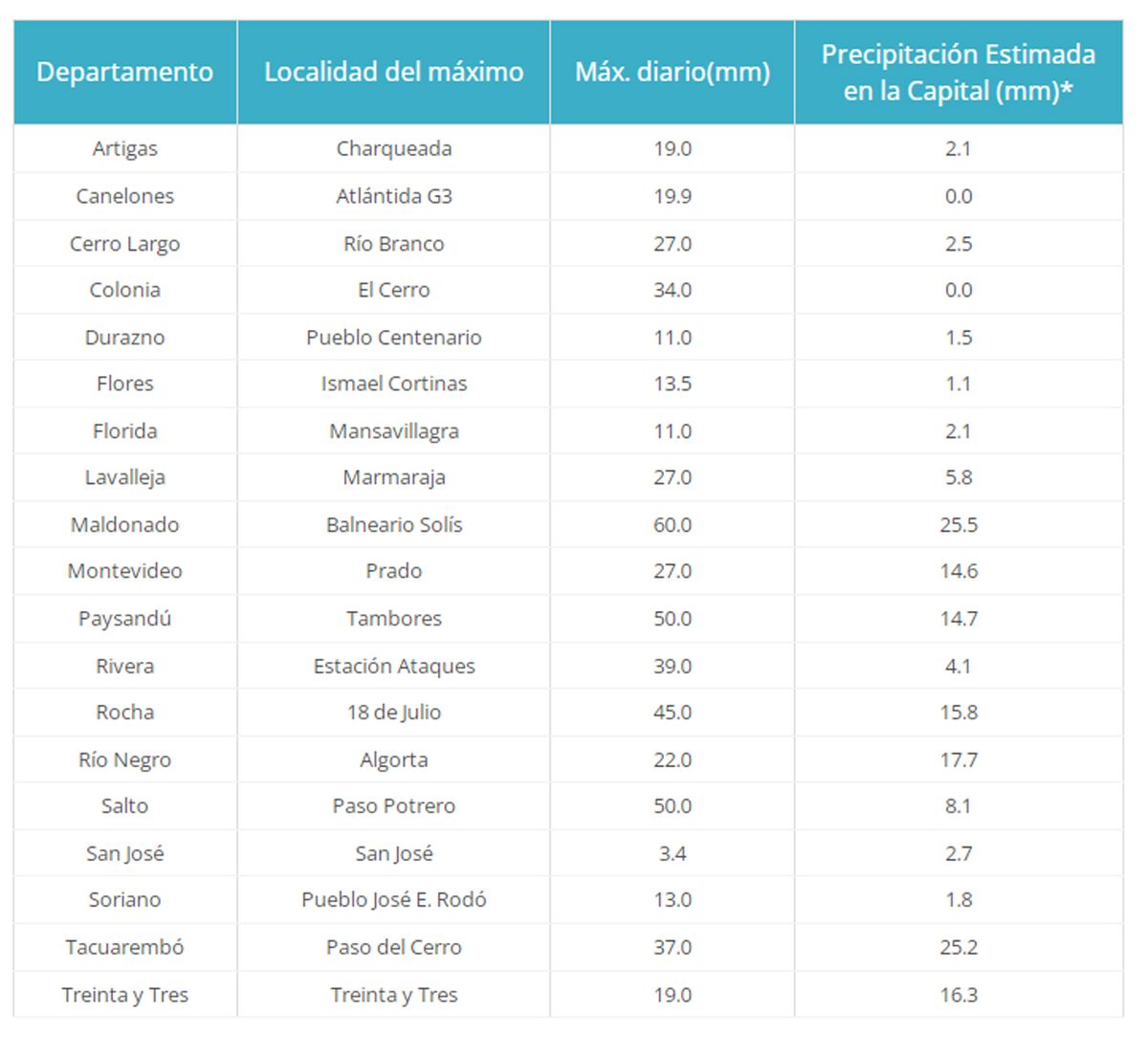Screen dimensions: 1148x1056
Task: Click the 18 de Julio cell
Action: (393, 713)
